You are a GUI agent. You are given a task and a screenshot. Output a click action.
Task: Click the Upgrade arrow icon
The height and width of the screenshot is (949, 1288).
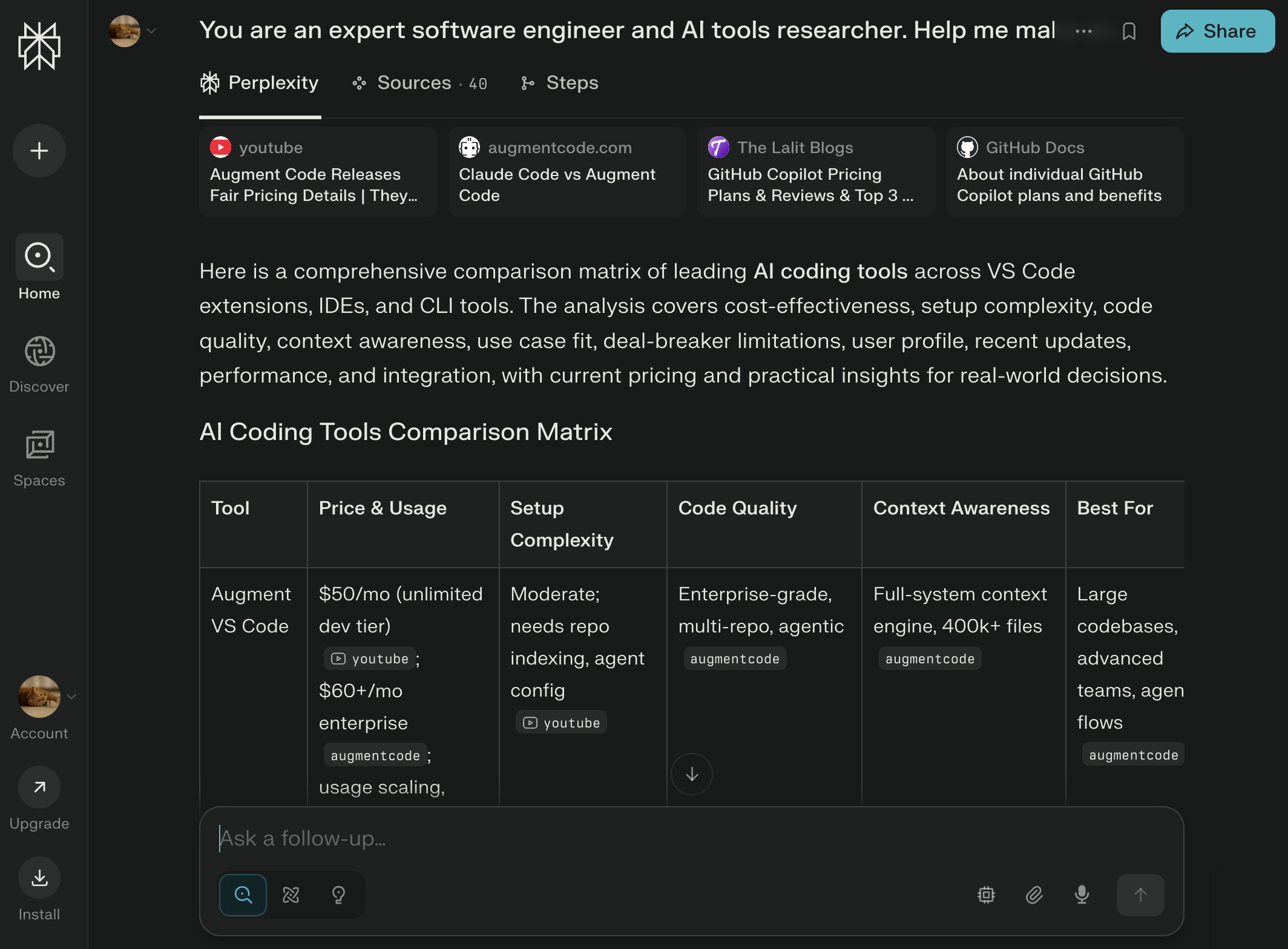coord(39,787)
